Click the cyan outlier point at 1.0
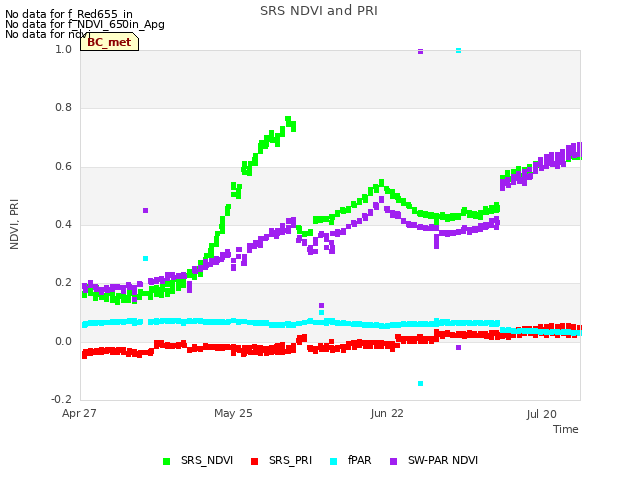 coord(458,51)
